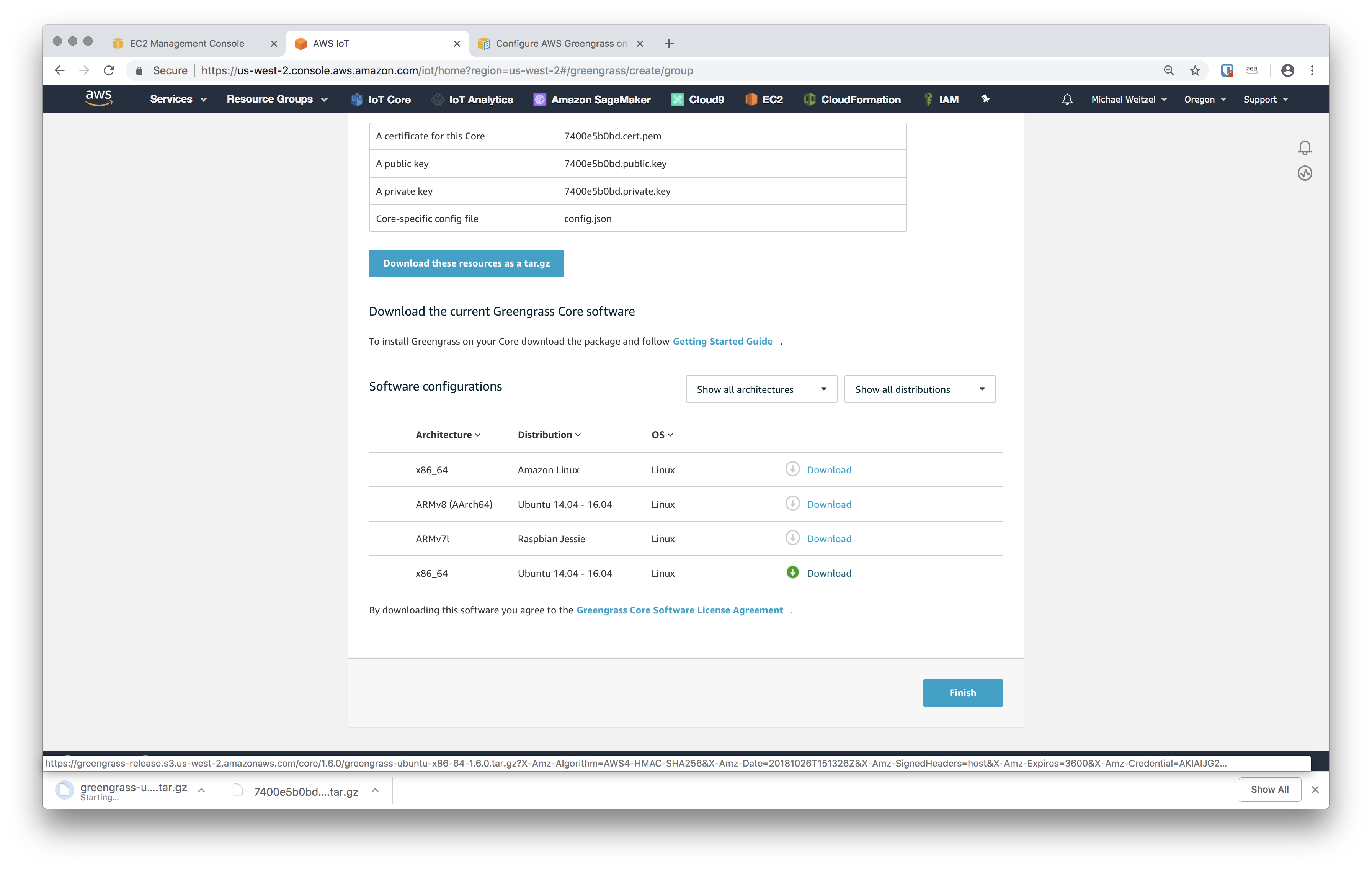This screenshot has width=1372, height=870.
Task: Reload the current page
Action: 109,70
